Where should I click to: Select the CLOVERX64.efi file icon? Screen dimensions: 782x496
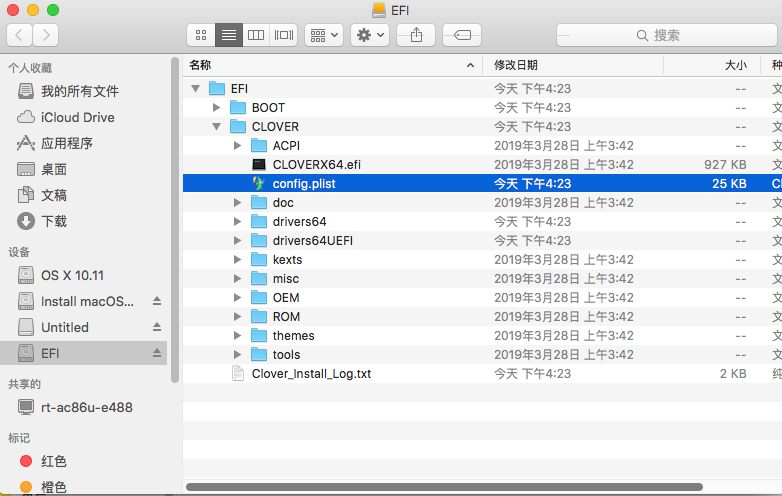259,165
